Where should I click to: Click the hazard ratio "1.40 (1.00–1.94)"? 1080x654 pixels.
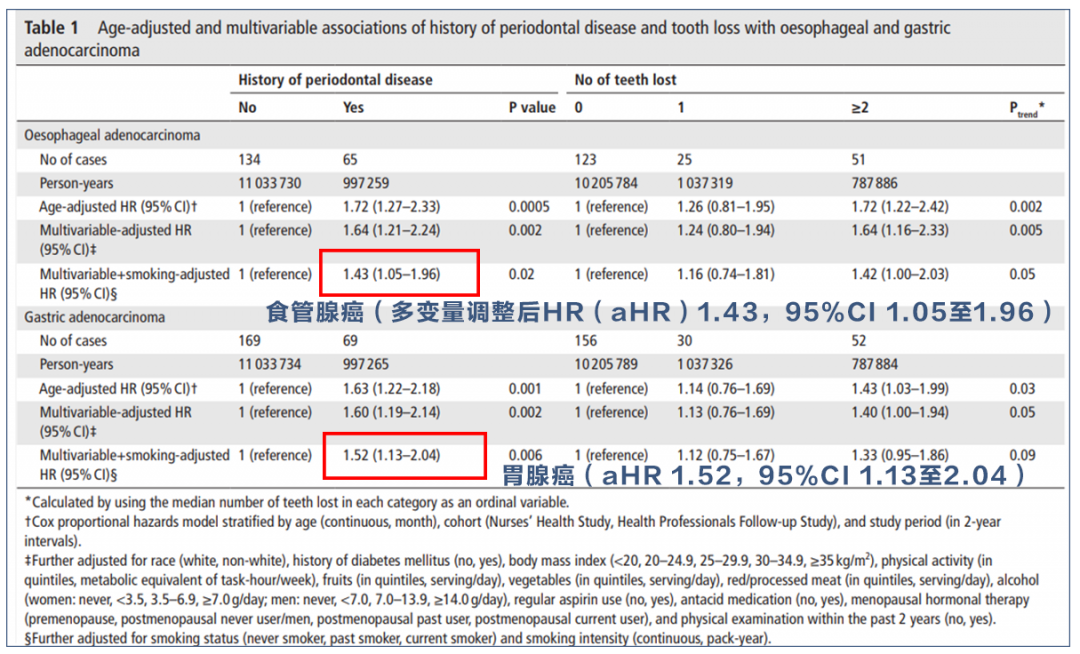[900, 412]
